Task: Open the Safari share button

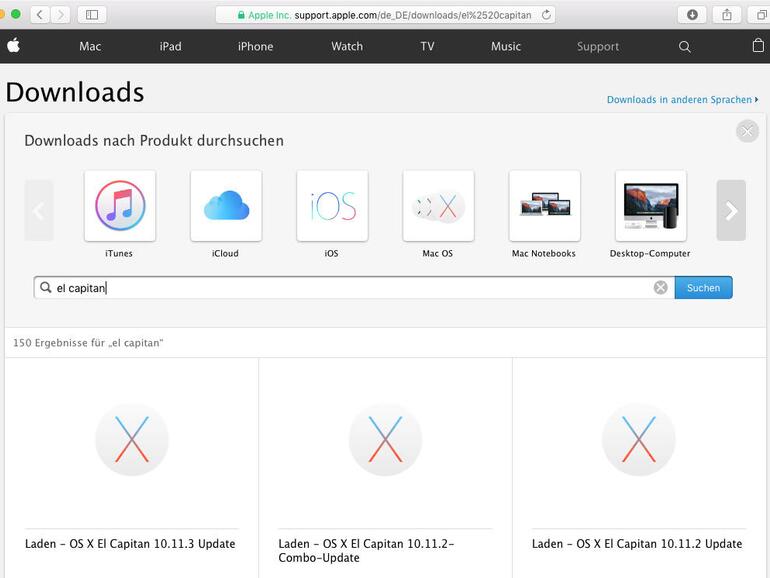Action: click(727, 15)
